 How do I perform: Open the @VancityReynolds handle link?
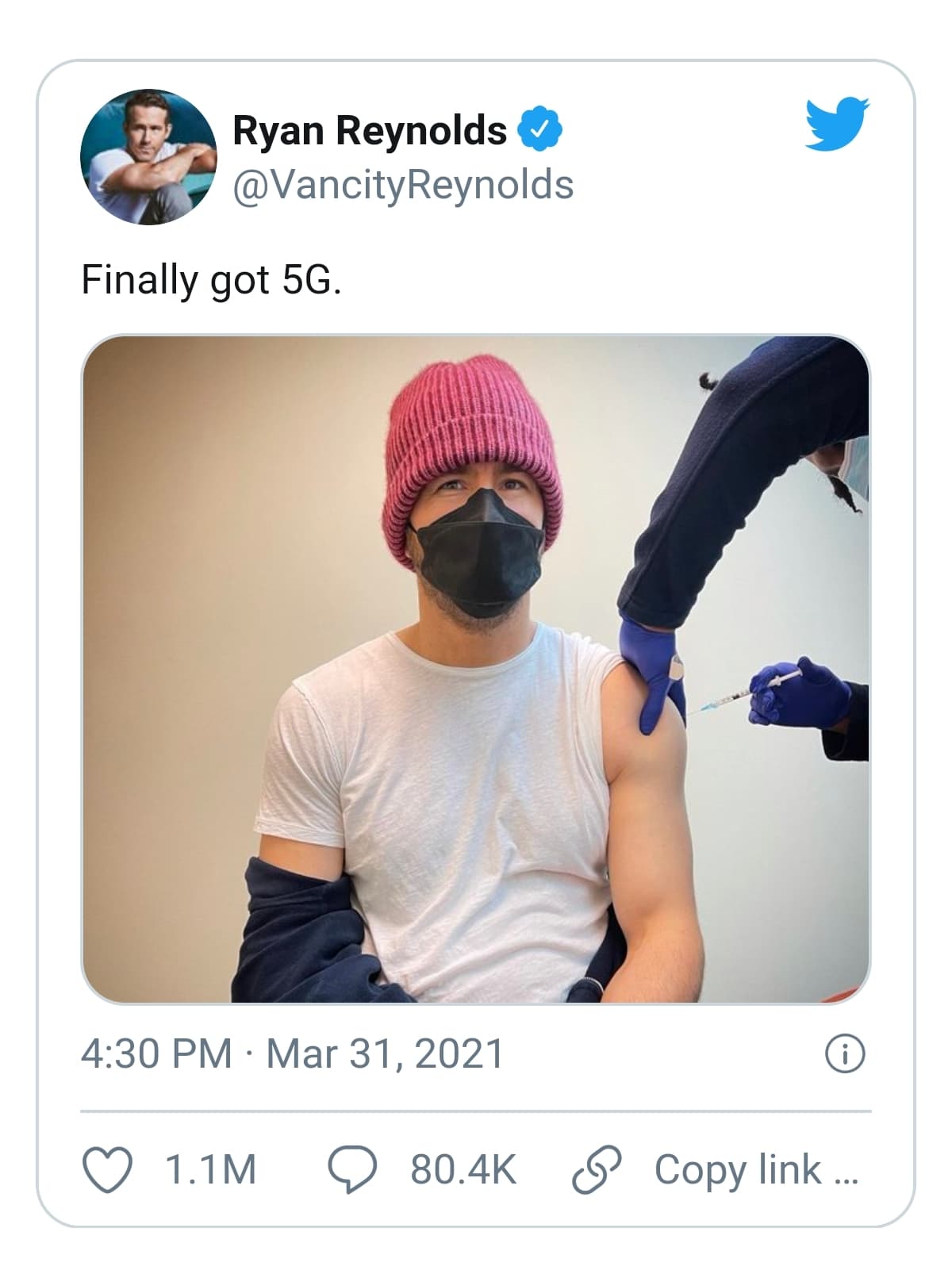coord(403,185)
